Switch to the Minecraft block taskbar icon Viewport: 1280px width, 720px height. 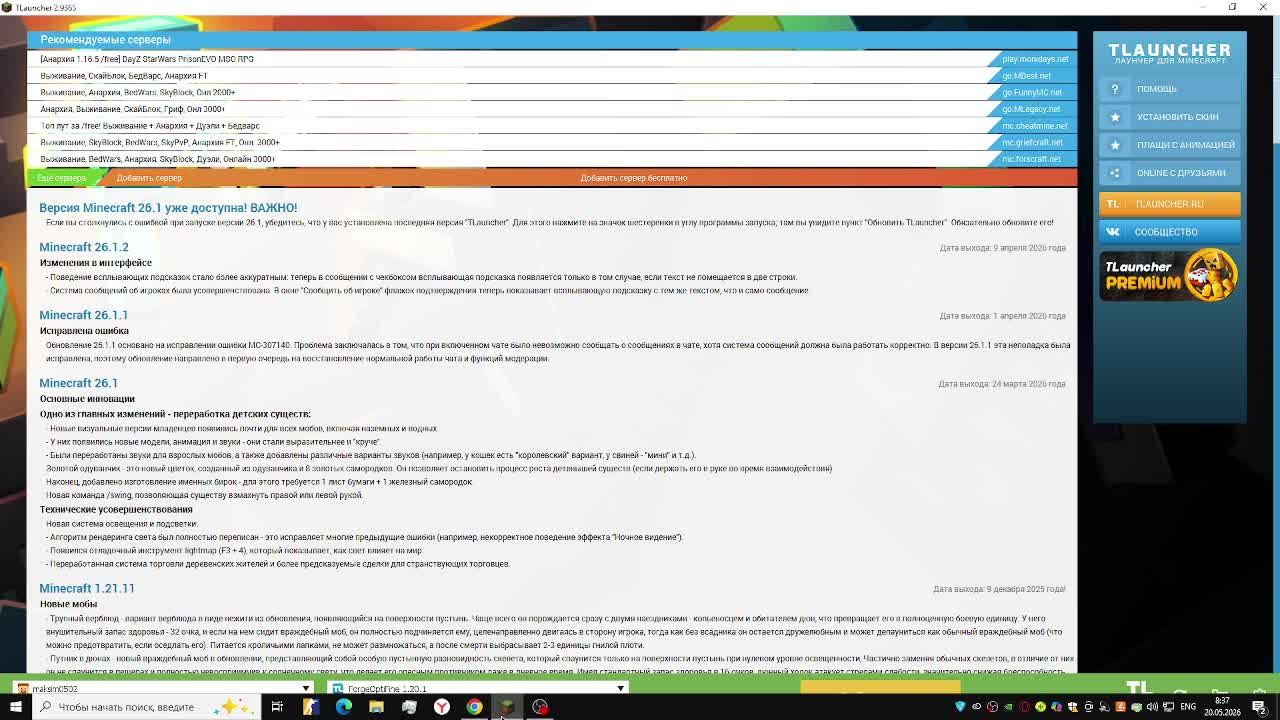click(507, 707)
